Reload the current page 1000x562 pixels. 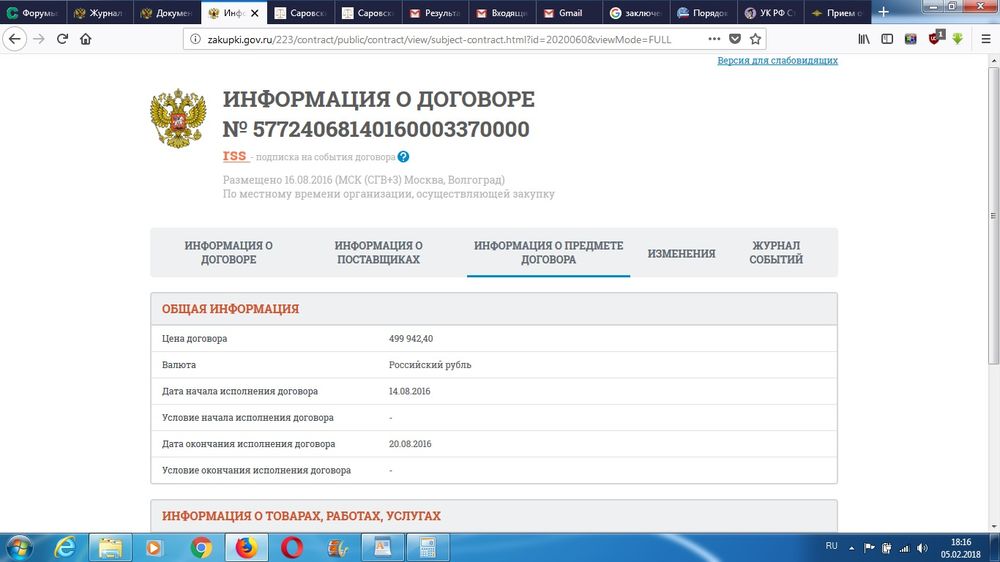[62, 39]
